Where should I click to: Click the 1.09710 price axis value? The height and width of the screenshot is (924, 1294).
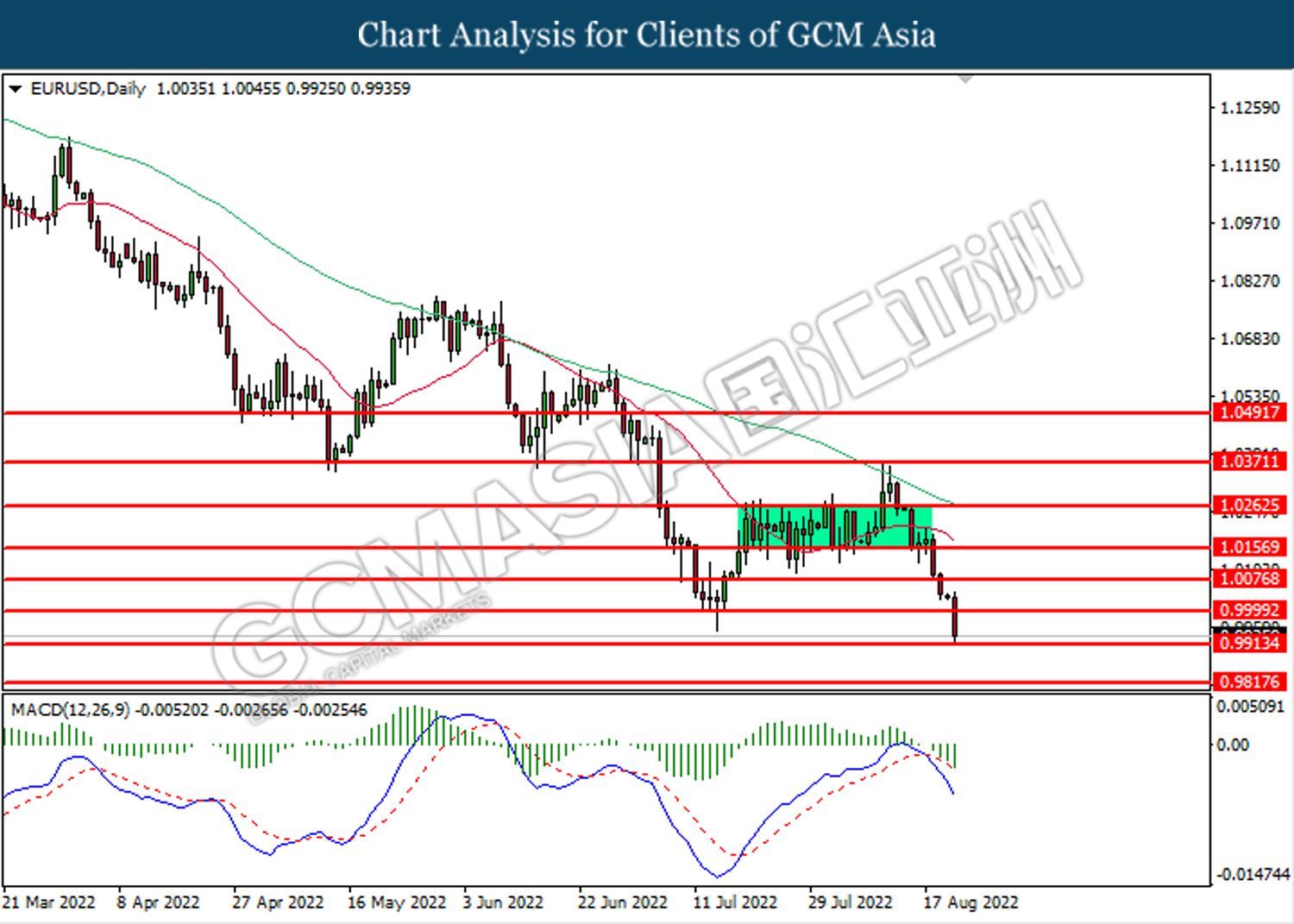pos(1250,223)
